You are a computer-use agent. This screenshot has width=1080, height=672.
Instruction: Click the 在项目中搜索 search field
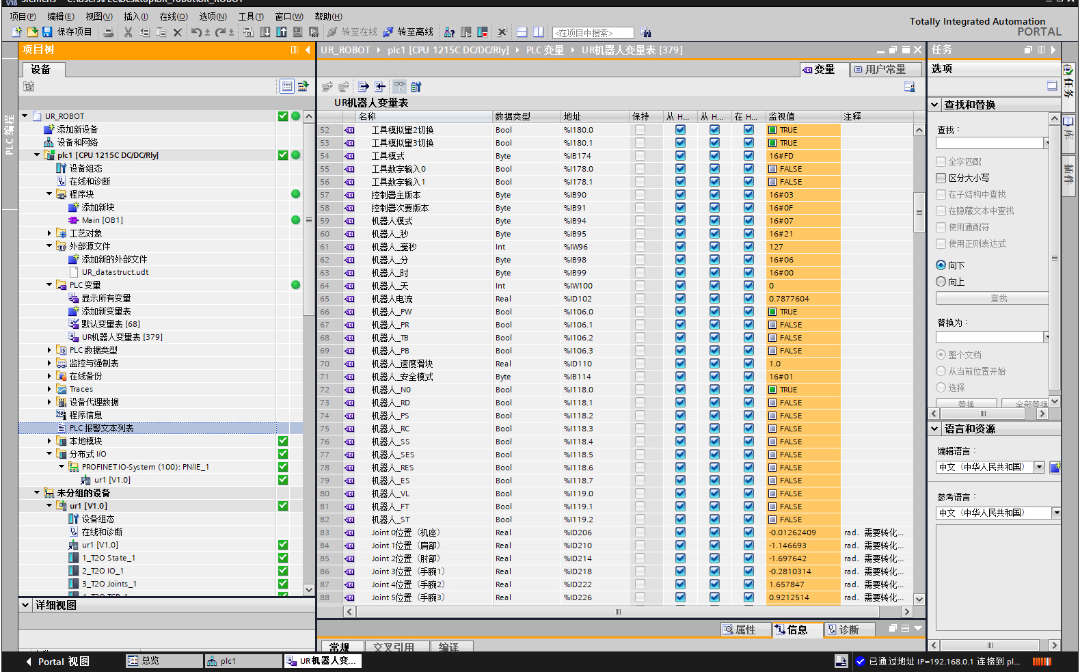pos(592,32)
